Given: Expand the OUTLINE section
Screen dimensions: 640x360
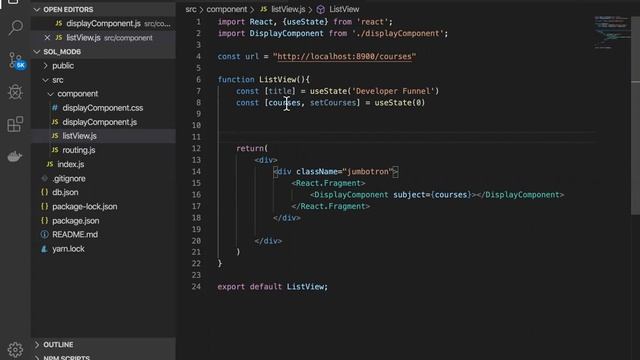Looking at the screenshot, I should pos(37,345).
